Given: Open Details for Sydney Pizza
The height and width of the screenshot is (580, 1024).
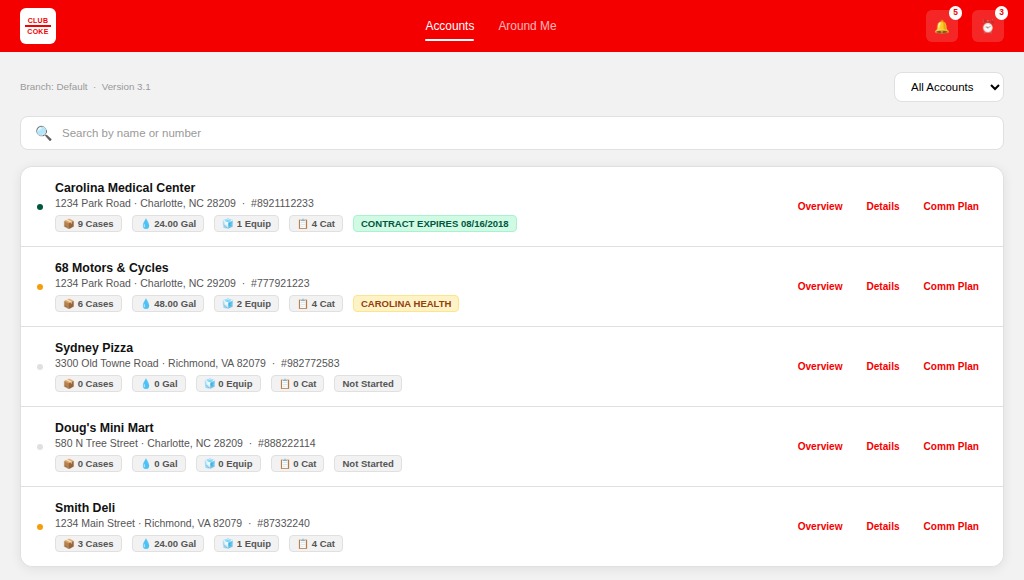Looking at the screenshot, I should (882, 366).
